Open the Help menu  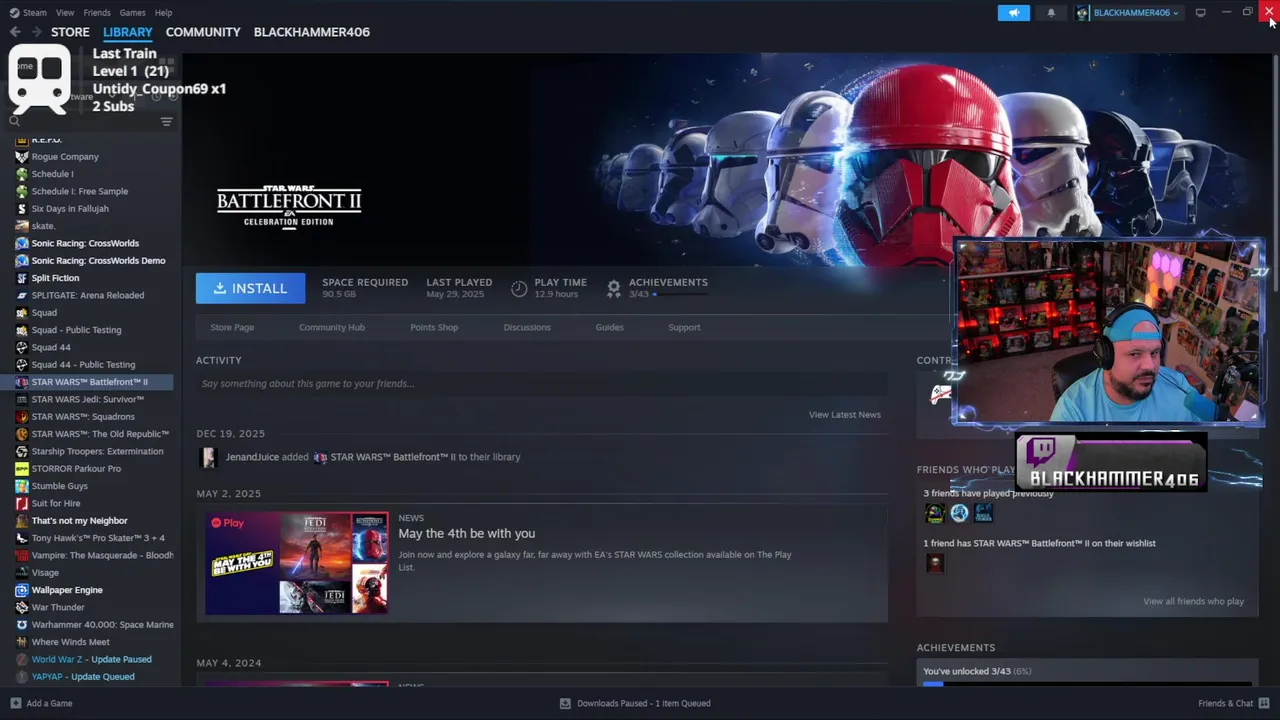(163, 13)
